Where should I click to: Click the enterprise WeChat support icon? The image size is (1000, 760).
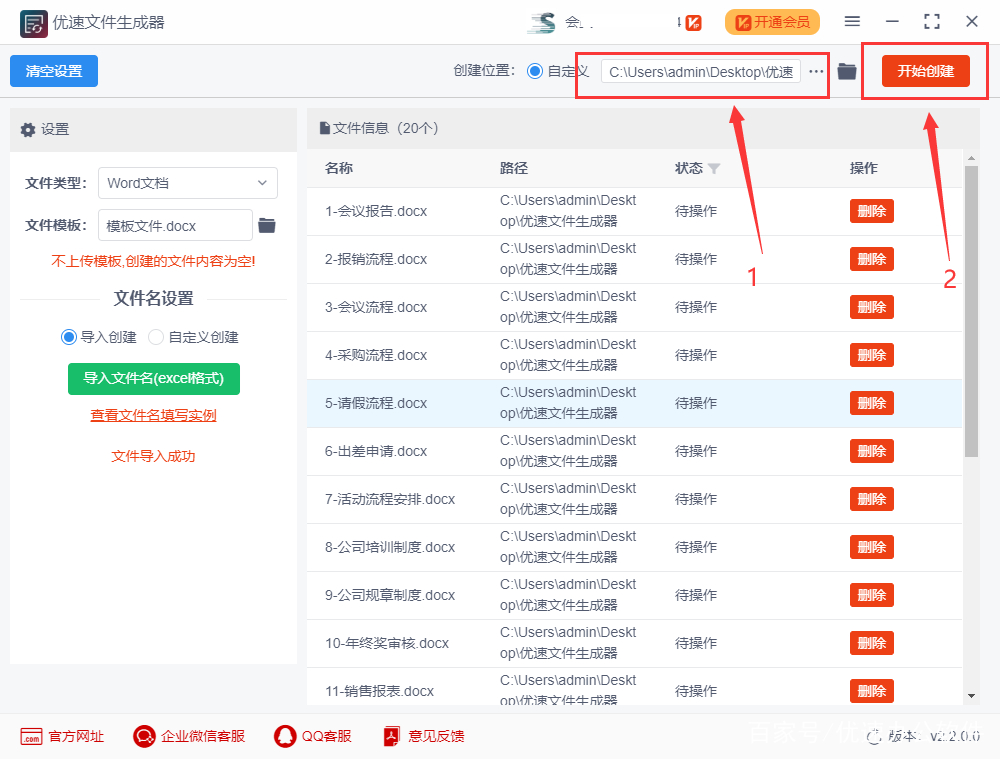pyautogui.click(x=144, y=736)
